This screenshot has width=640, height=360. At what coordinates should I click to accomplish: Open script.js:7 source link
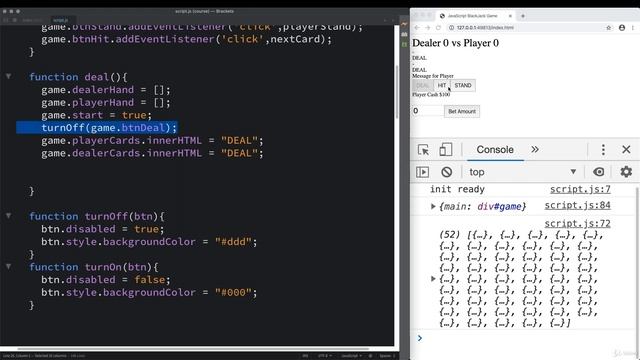580,189
